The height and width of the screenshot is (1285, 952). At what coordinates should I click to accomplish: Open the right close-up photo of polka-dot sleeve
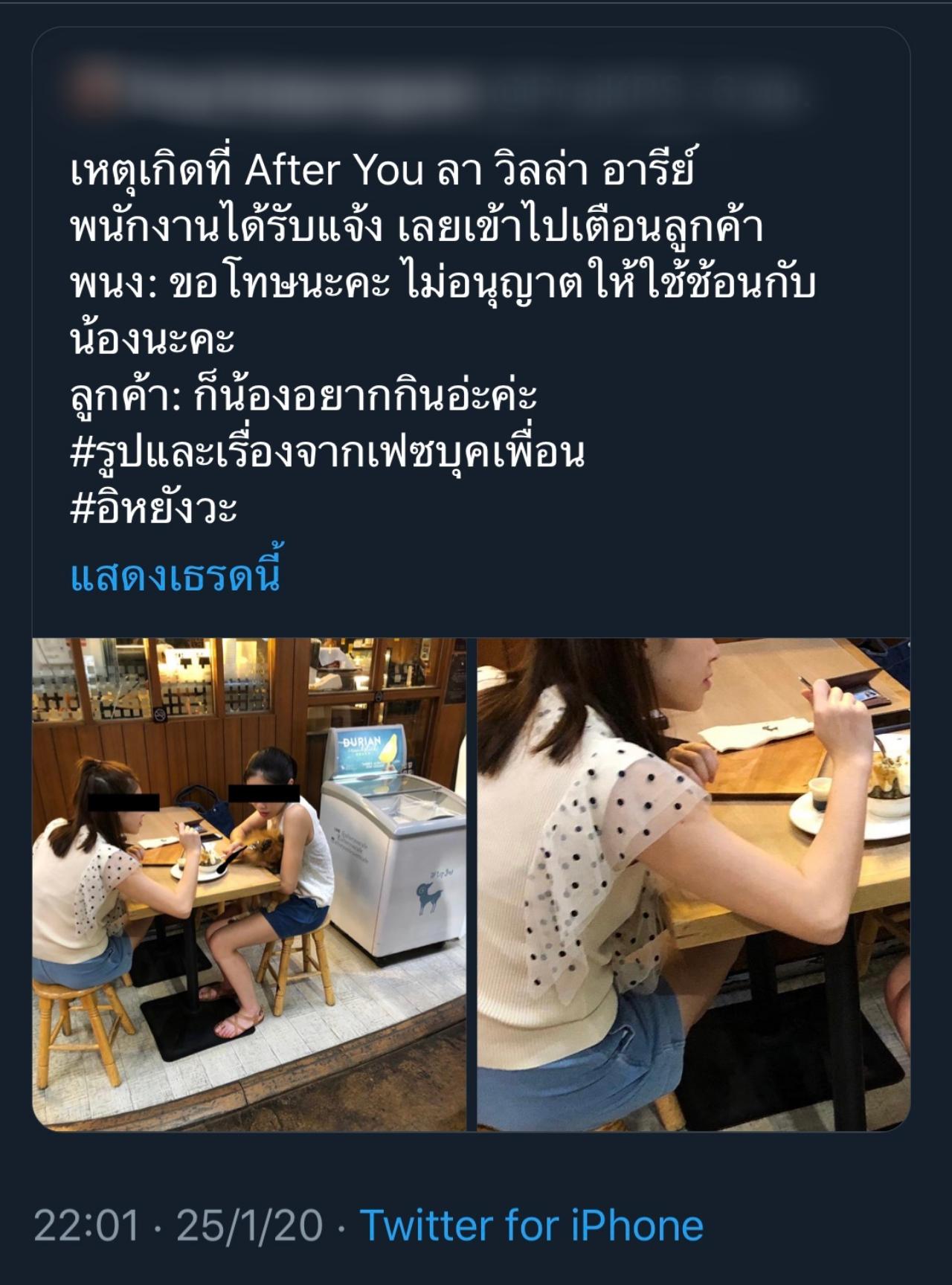tap(693, 884)
